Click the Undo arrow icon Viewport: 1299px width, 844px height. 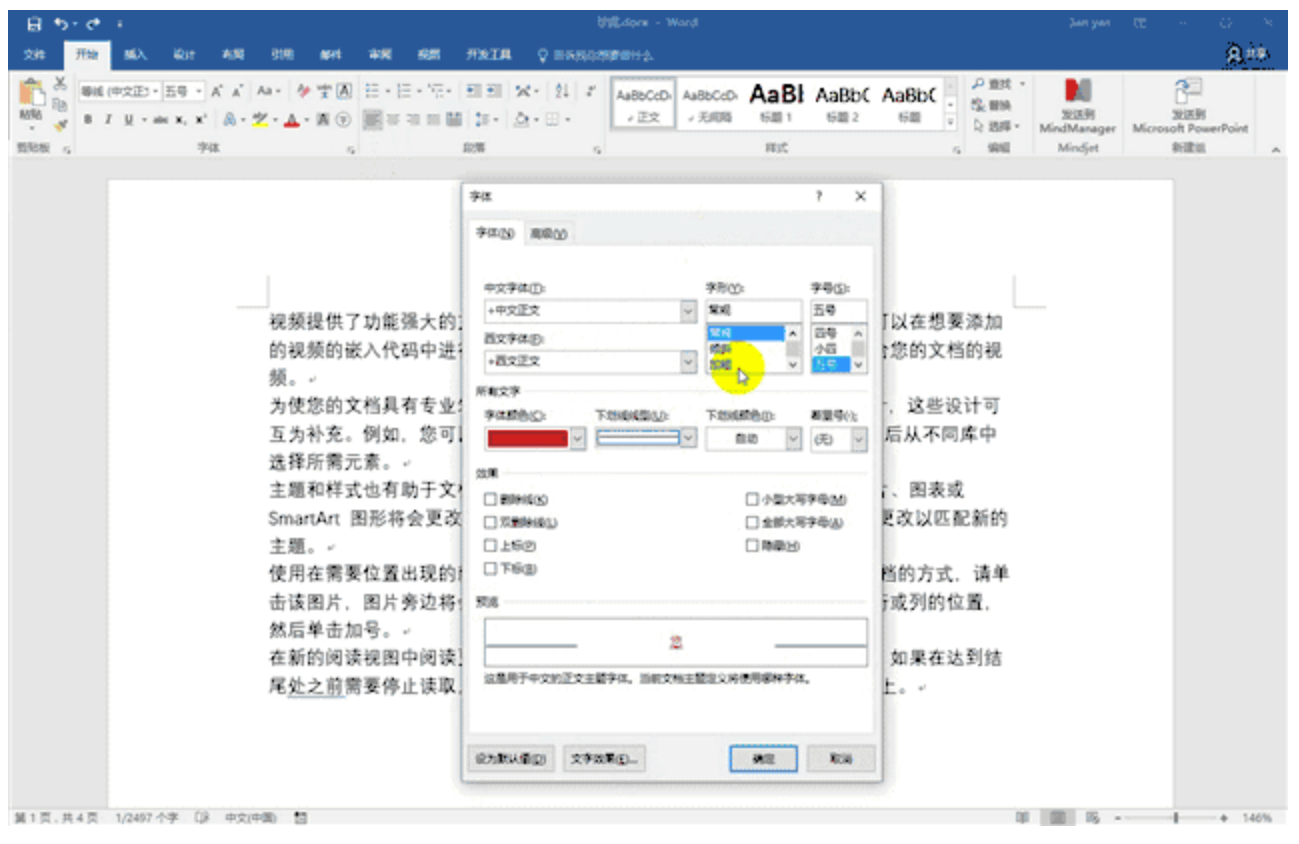point(62,23)
